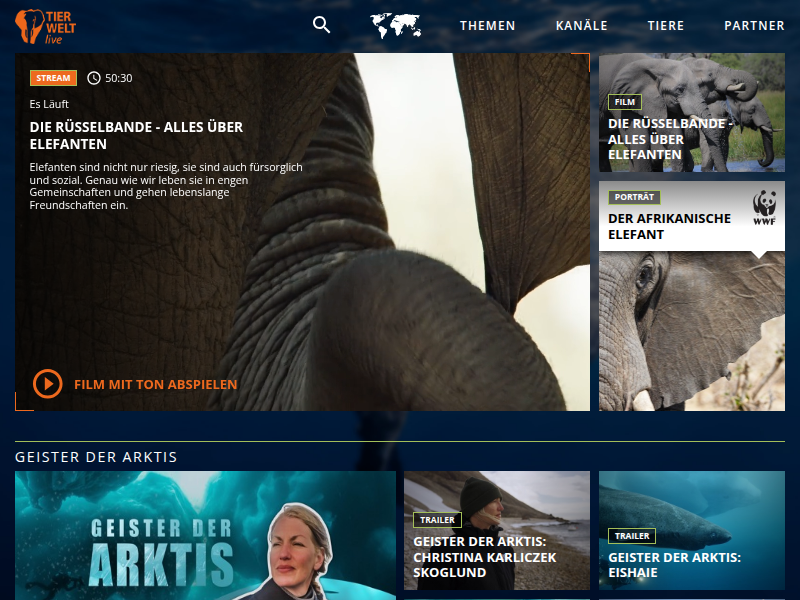Click the PORTRÄT badge label
The height and width of the screenshot is (600, 800).
[x=634, y=197]
